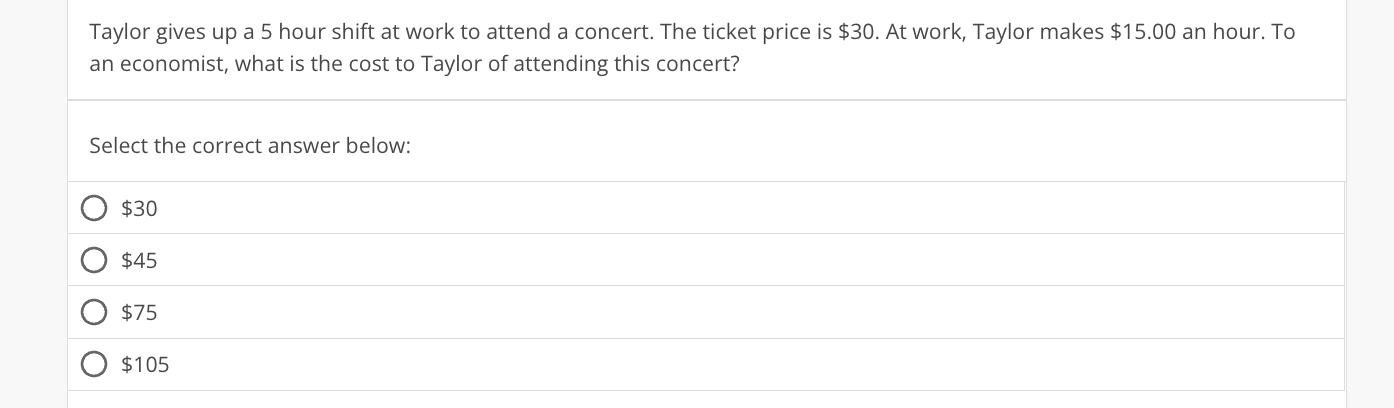This screenshot has height=408, width=1394.
Task: Select the $45 radio button
Action: tap(94, 260)
